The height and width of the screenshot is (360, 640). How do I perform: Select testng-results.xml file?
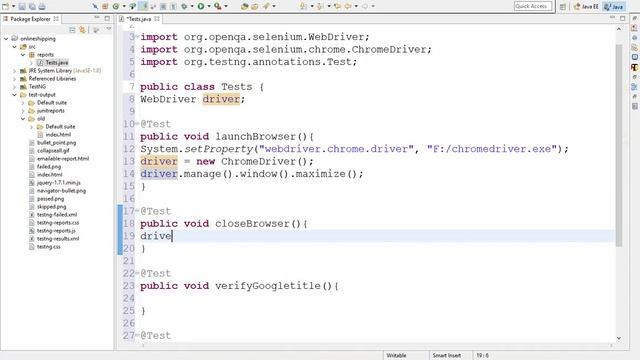[58, 238]
